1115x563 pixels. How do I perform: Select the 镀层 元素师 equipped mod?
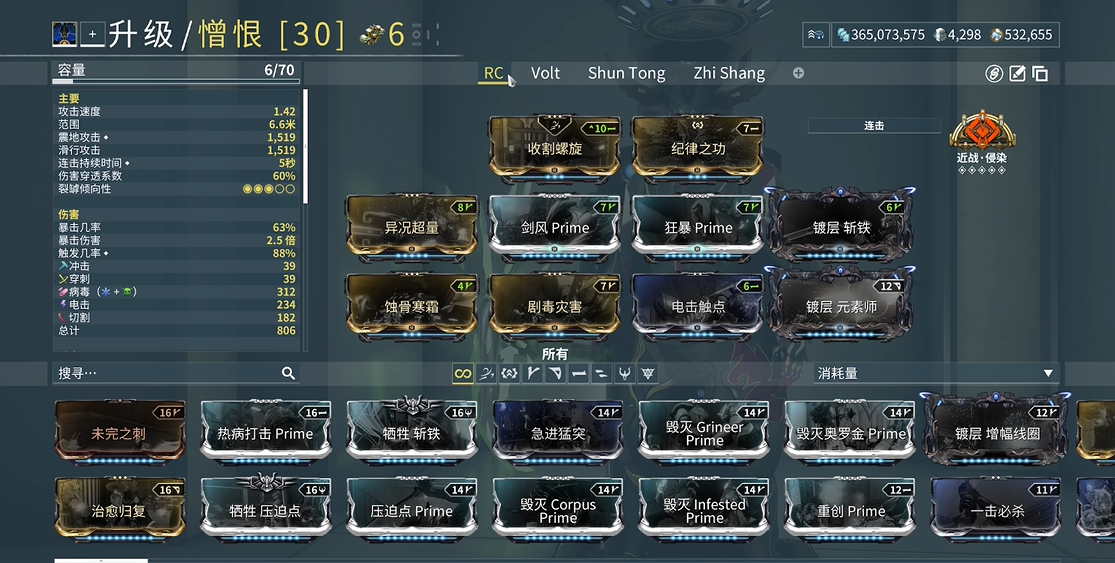841,305
